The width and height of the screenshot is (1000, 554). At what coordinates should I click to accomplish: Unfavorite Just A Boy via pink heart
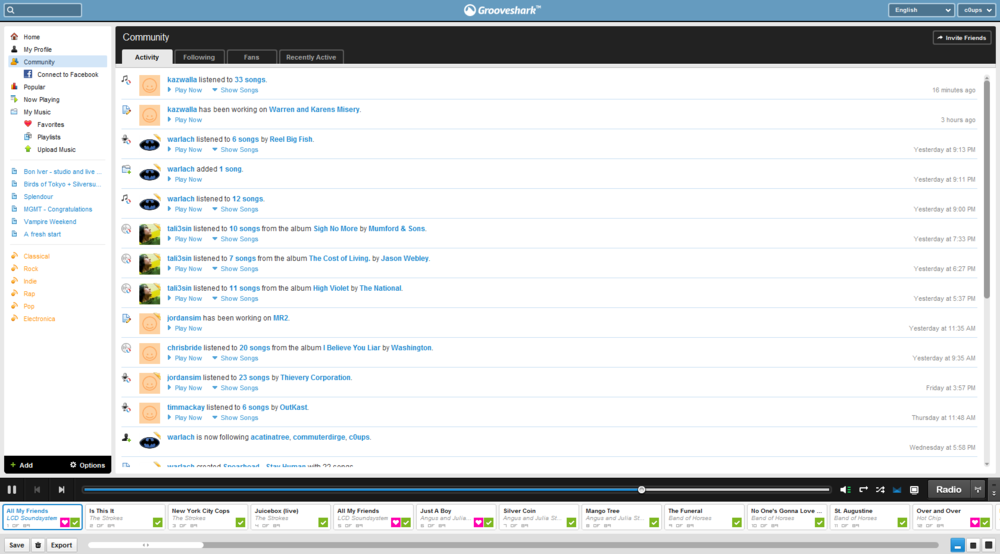[x=478, y=522]
